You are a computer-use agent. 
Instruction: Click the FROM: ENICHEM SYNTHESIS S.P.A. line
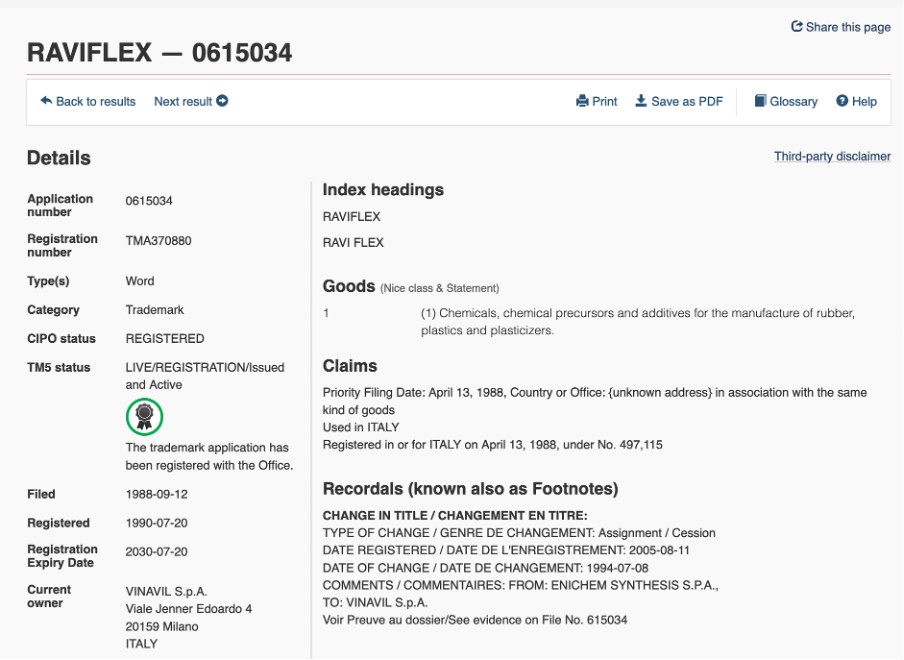(521, 585)
